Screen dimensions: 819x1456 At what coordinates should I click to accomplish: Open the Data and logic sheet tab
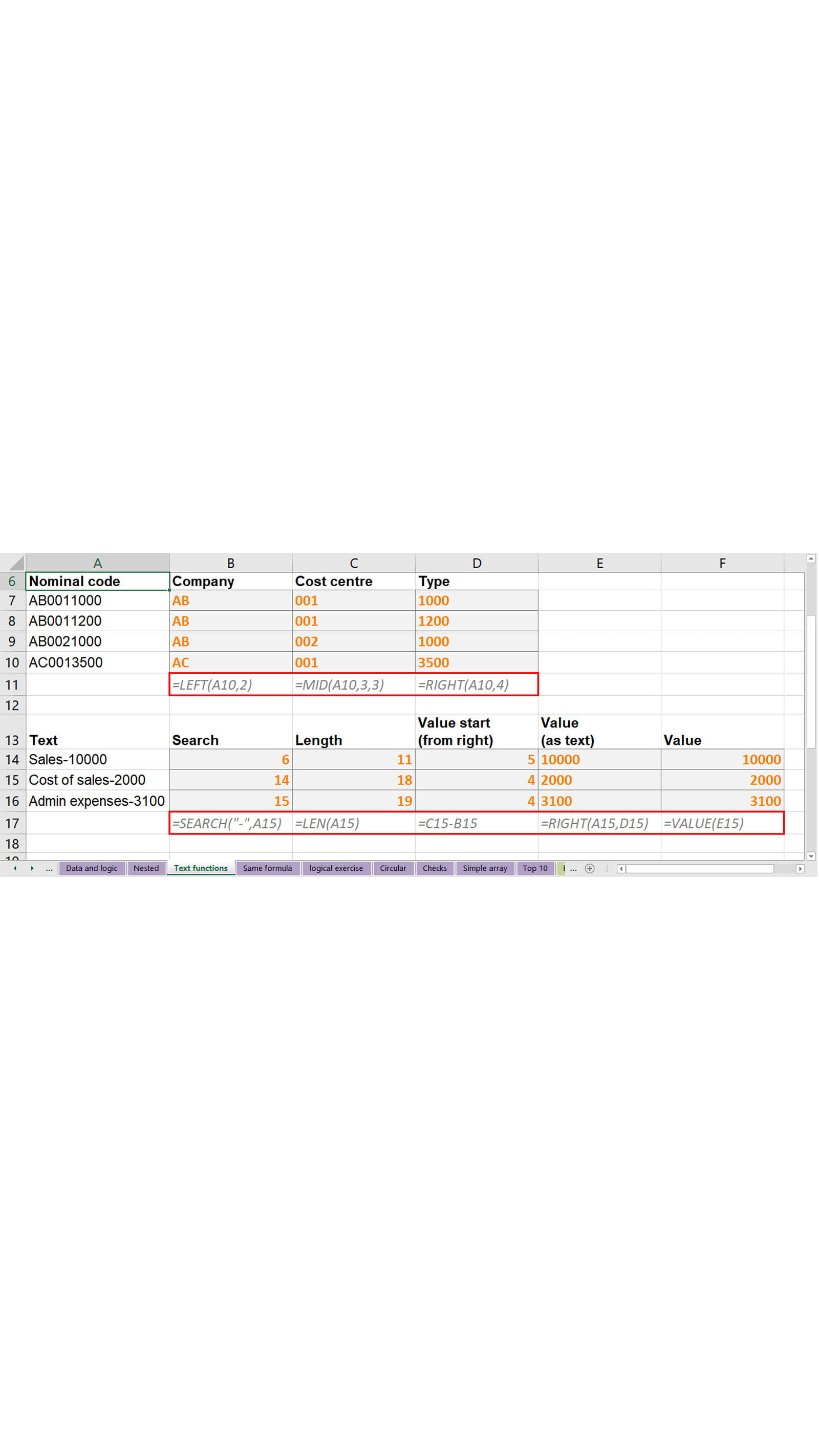point(92,868)
